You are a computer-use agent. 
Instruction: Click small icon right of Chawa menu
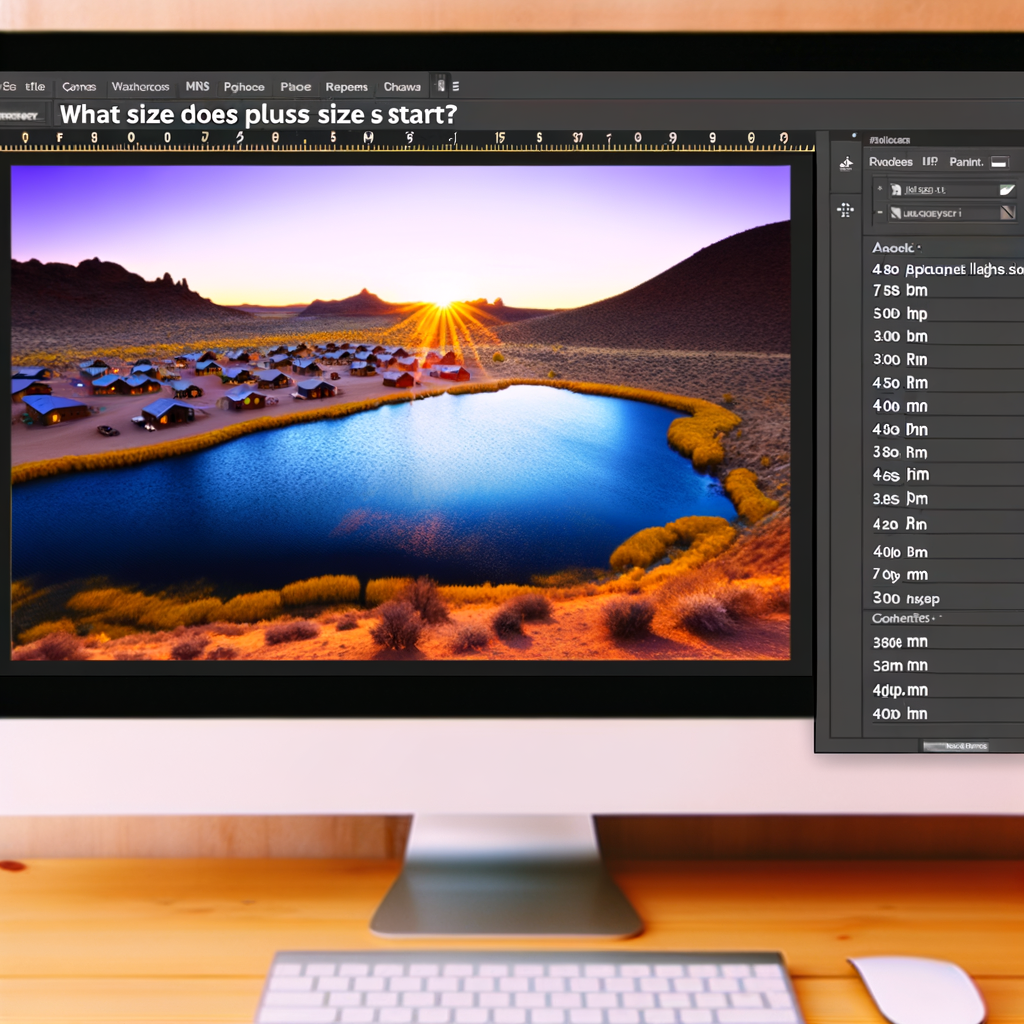[x=440, y=86]
